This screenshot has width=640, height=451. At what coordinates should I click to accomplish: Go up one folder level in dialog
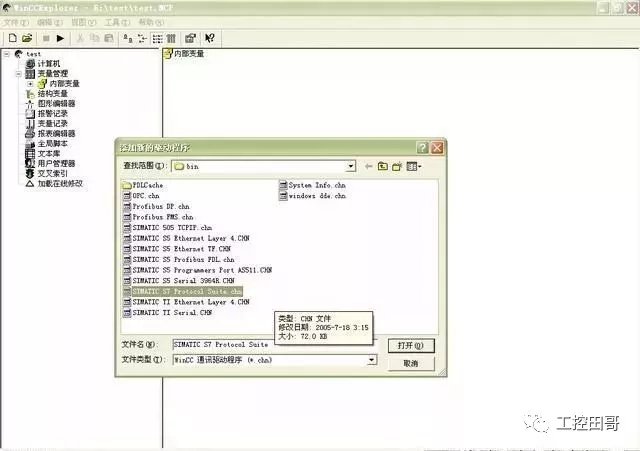(383, 167)
